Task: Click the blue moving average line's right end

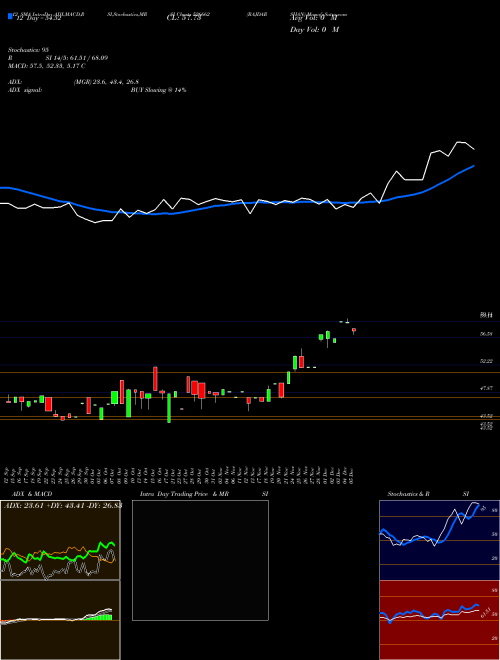Action: point(473,166)
